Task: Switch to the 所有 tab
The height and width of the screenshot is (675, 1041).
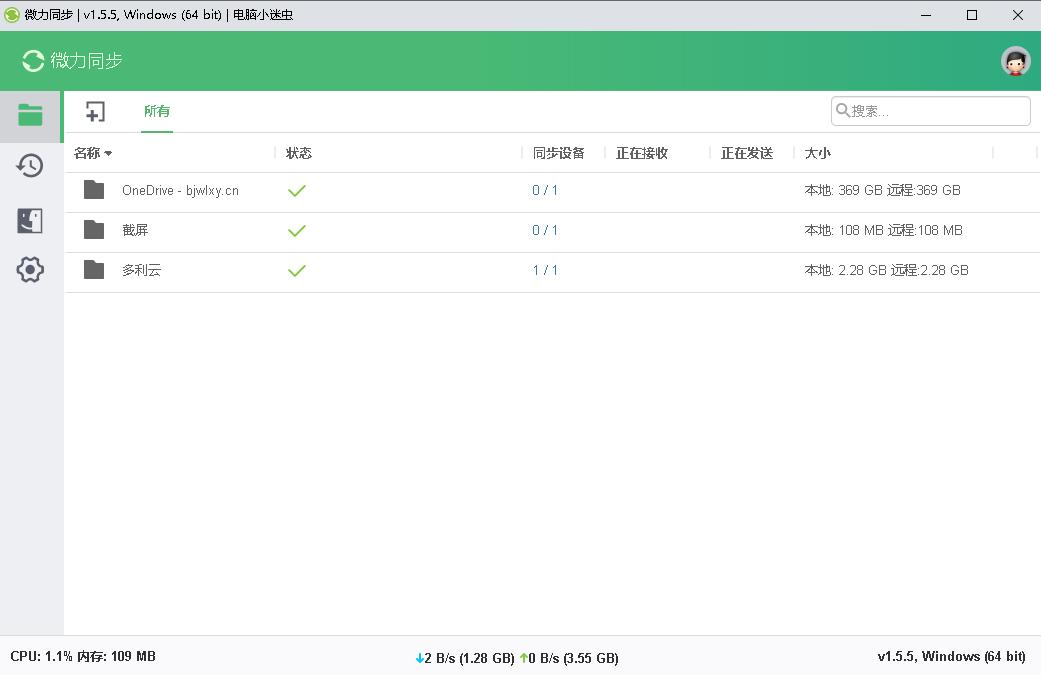Action: pyautogui.click(x=157, y=111)
